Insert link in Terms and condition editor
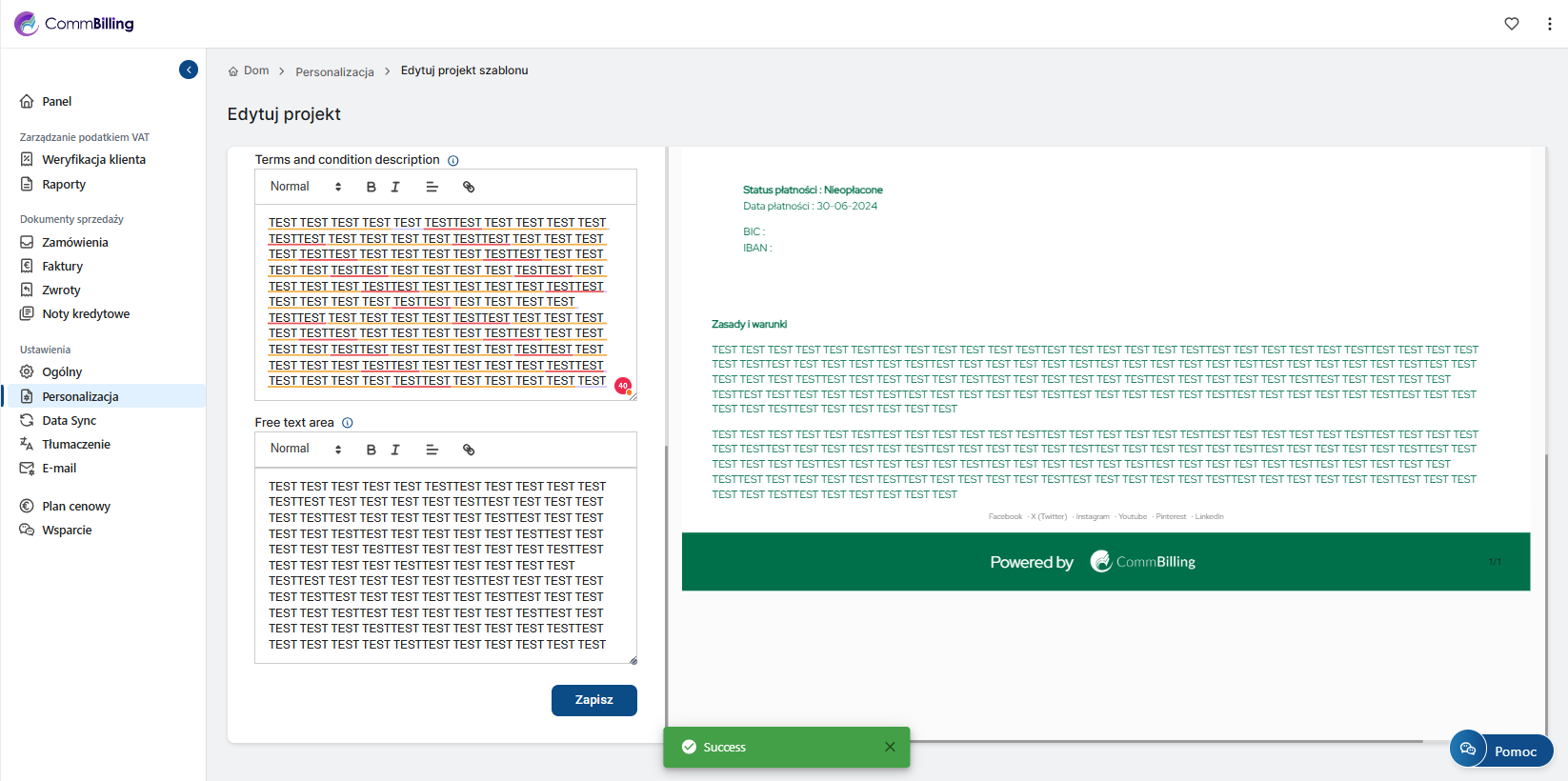 tap(469, 188)
